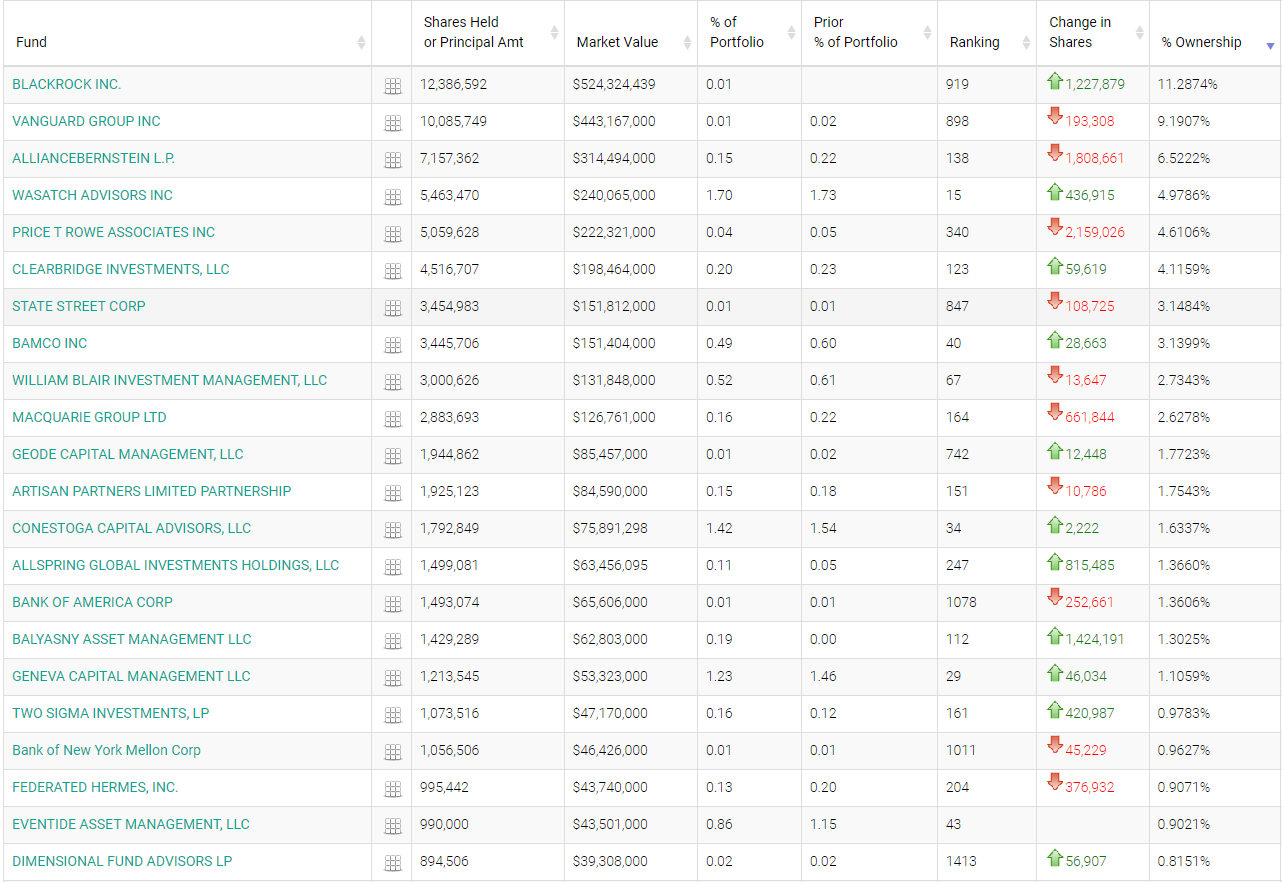Sort table by Ranking column
Screen dimensions: 1282x882
(987, 34)
